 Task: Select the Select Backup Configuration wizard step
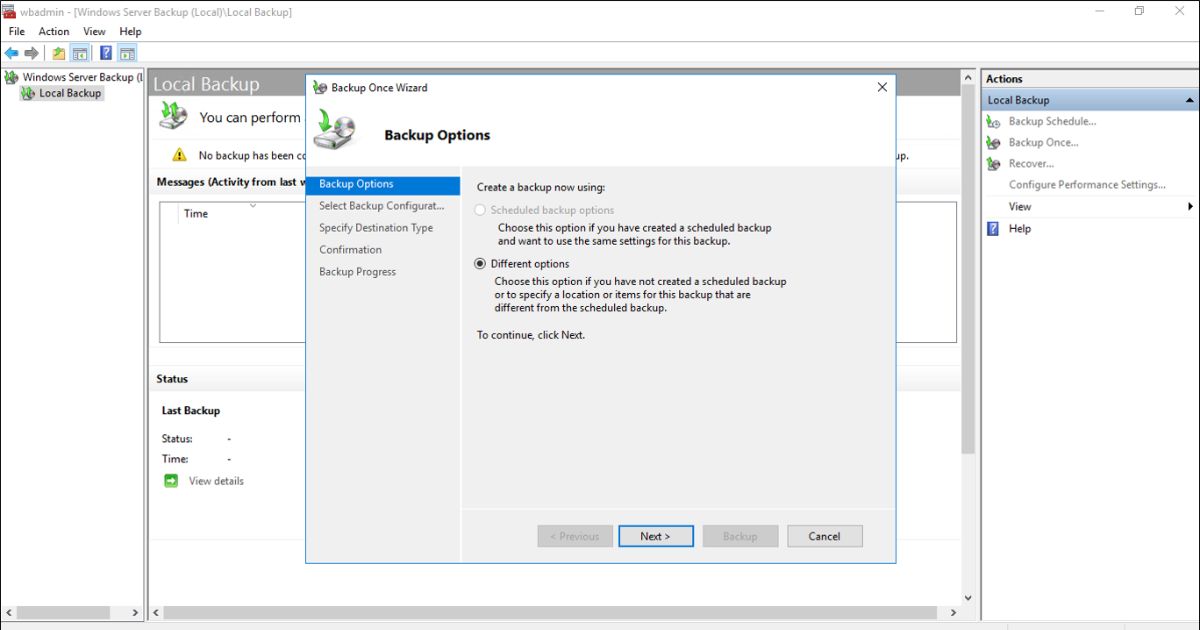(x=381, y=206)
